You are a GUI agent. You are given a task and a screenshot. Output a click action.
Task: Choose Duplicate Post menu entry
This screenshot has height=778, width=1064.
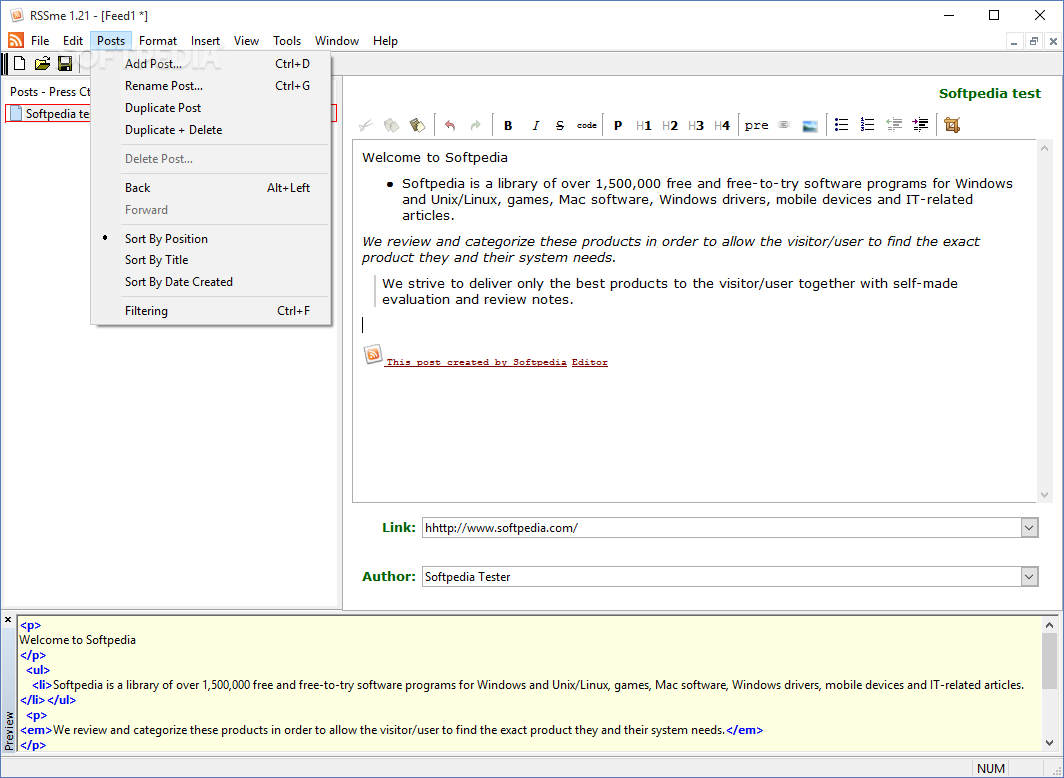pos(210,108)
